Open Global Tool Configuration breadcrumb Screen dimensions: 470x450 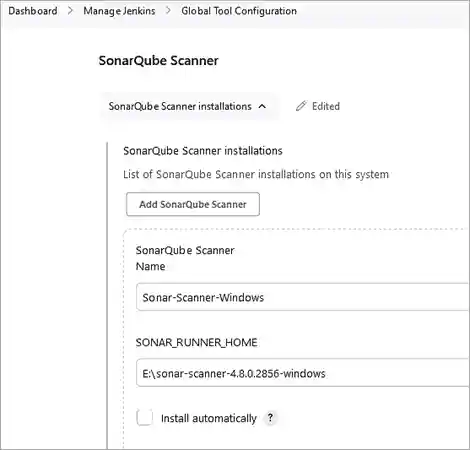[x=239, y=11]
